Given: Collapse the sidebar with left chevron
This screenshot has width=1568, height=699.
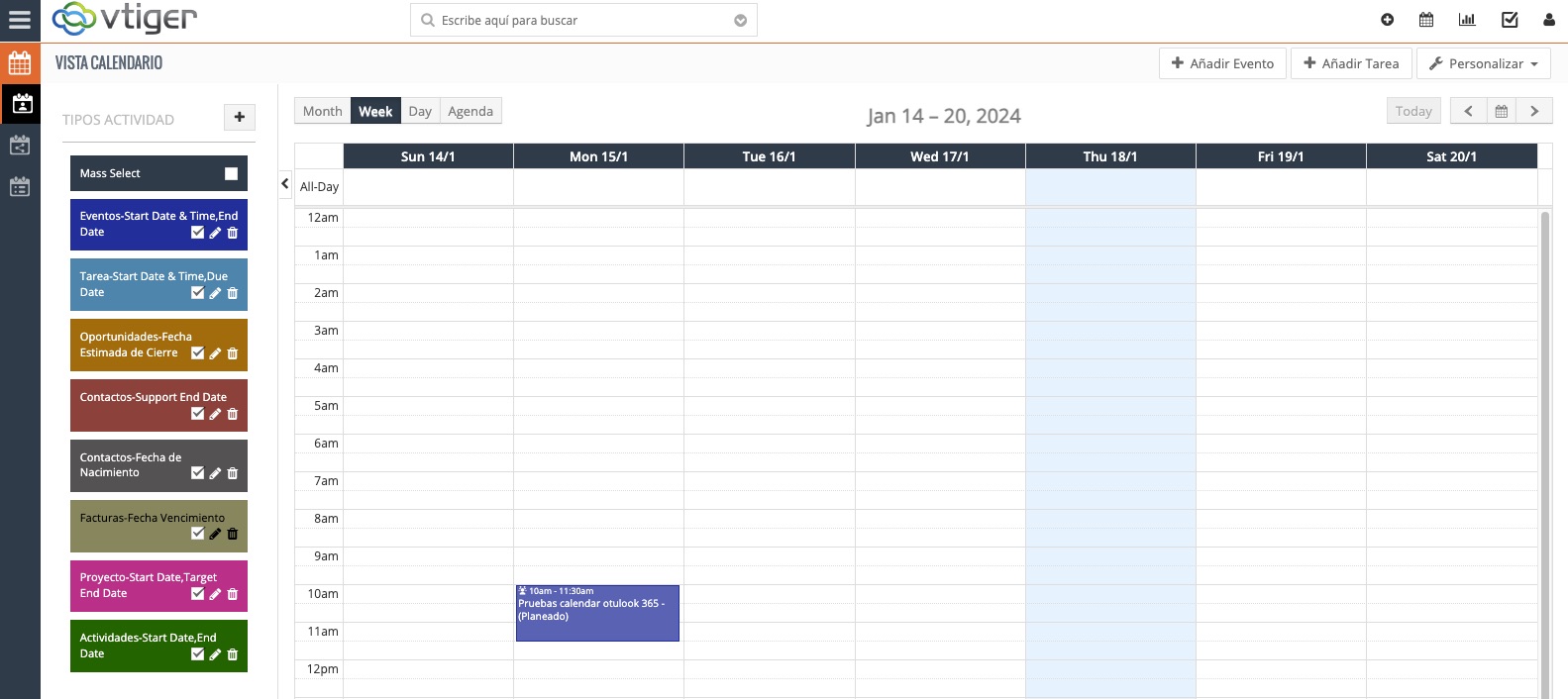Looking at the screenshot, I should [285, 184].
